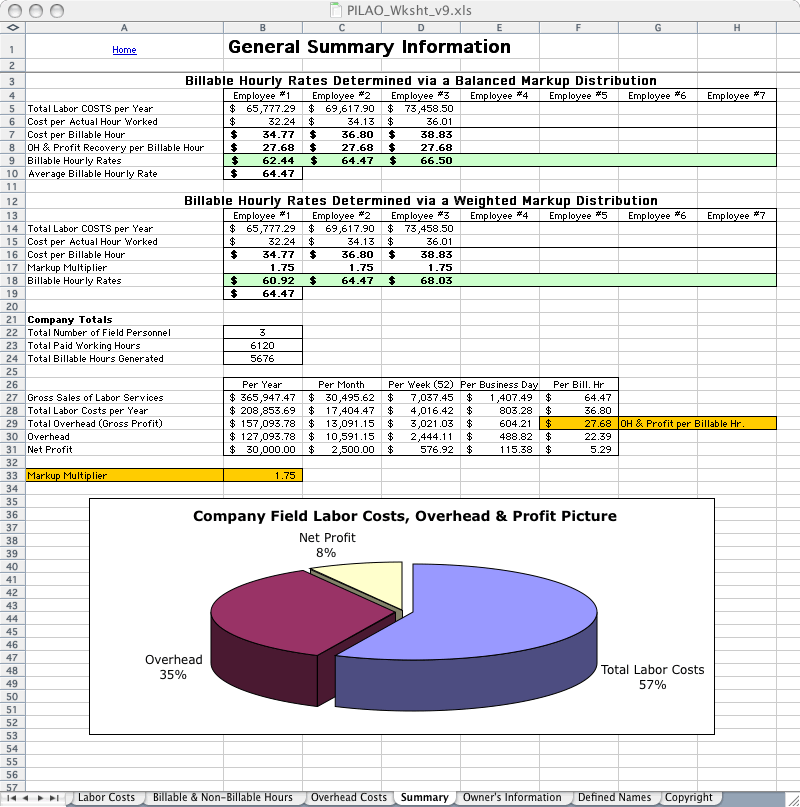Select column D header
800x807 pixels.
(x=421, y=28)
